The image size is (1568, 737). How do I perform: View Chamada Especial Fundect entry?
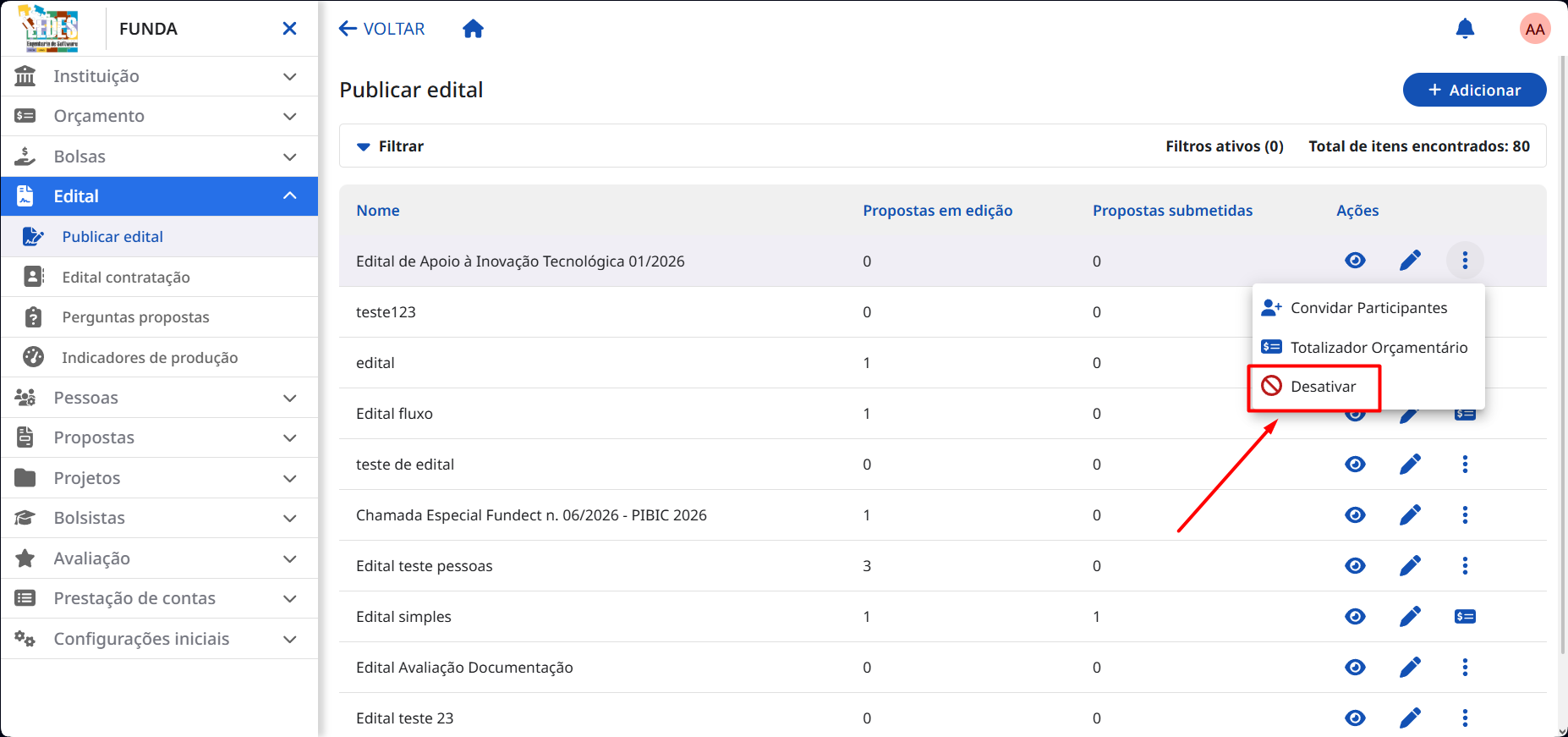point(1355,514)
